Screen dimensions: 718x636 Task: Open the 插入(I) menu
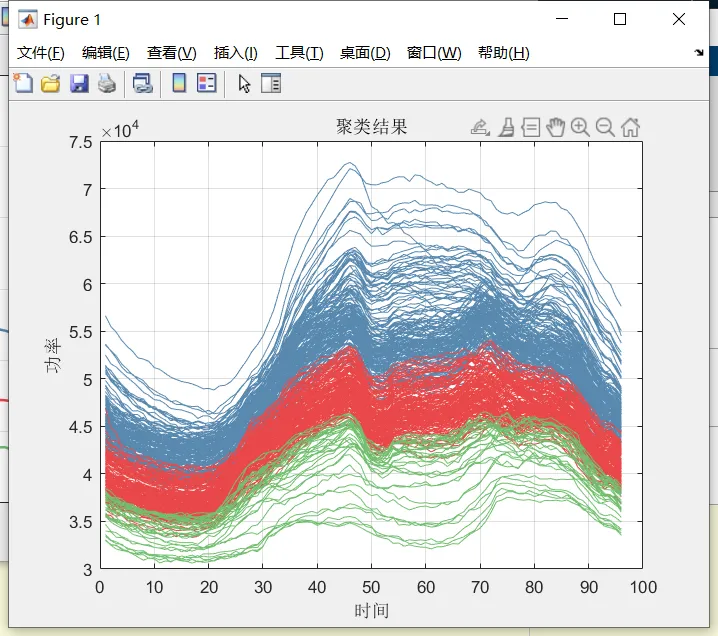coord(236,53)
